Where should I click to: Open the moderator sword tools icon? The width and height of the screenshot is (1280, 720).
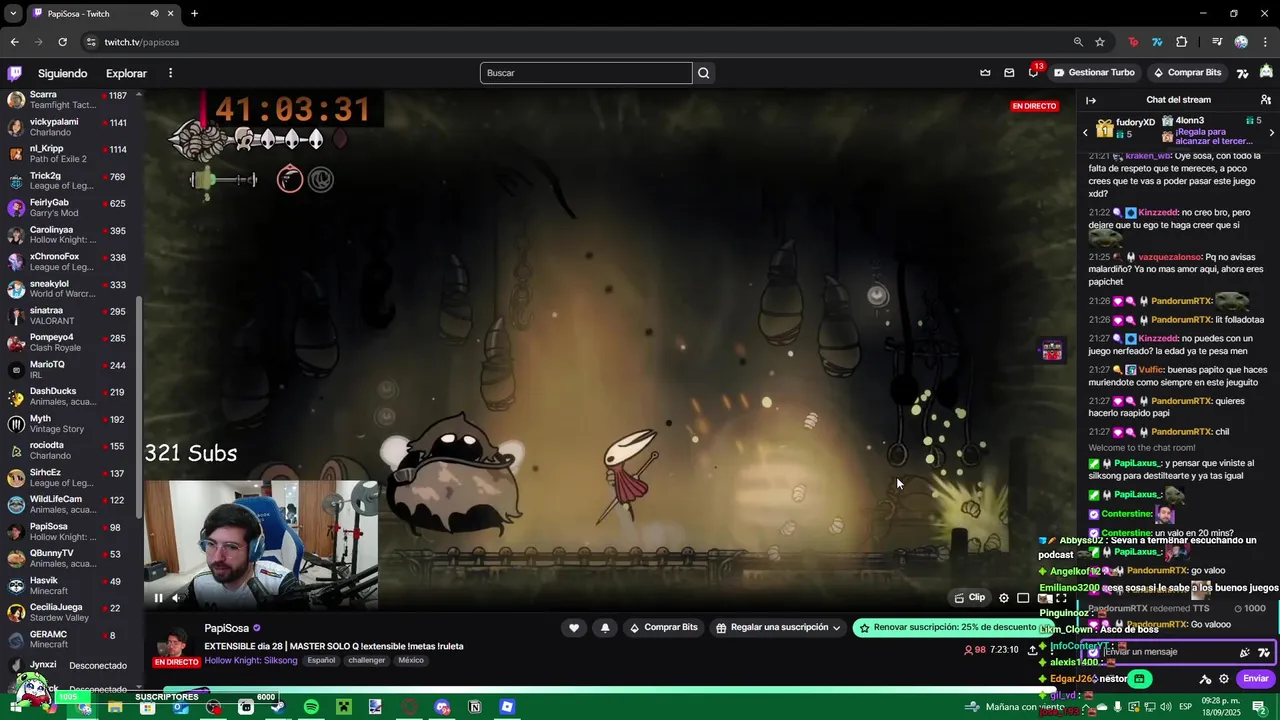click(1205, 678)
